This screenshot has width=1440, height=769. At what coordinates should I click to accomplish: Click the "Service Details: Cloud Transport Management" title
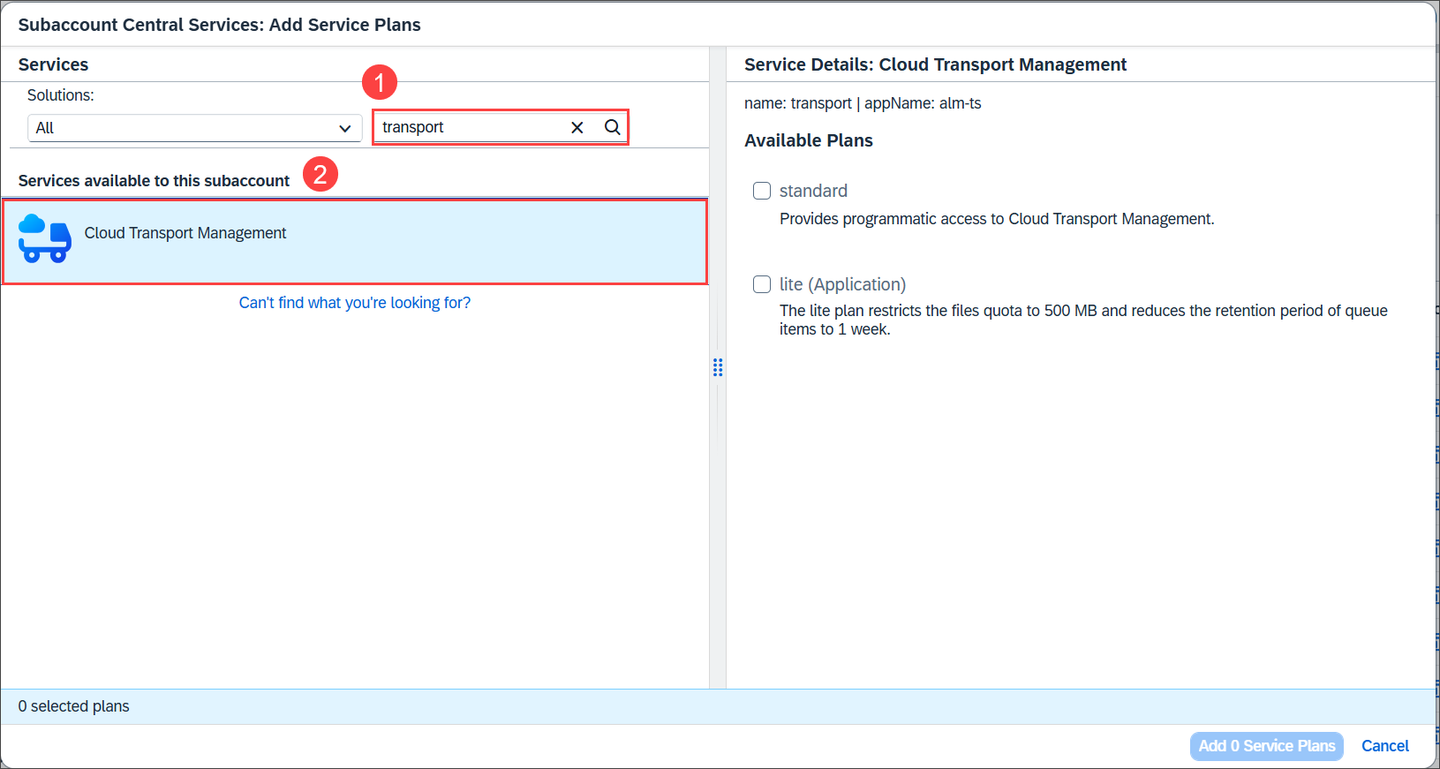pos(936,65)
